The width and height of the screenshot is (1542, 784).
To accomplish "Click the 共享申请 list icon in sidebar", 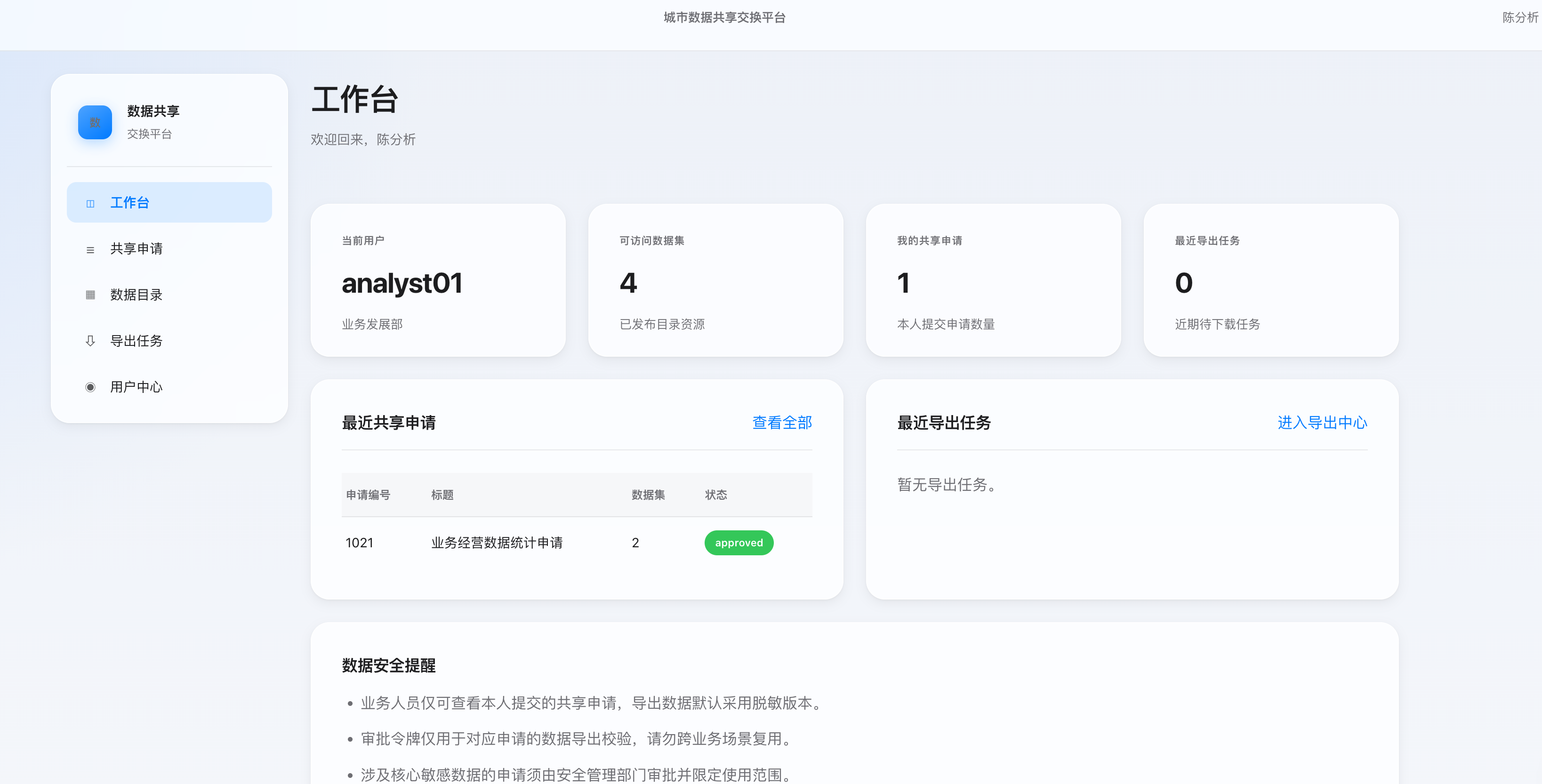I will 90,249.
